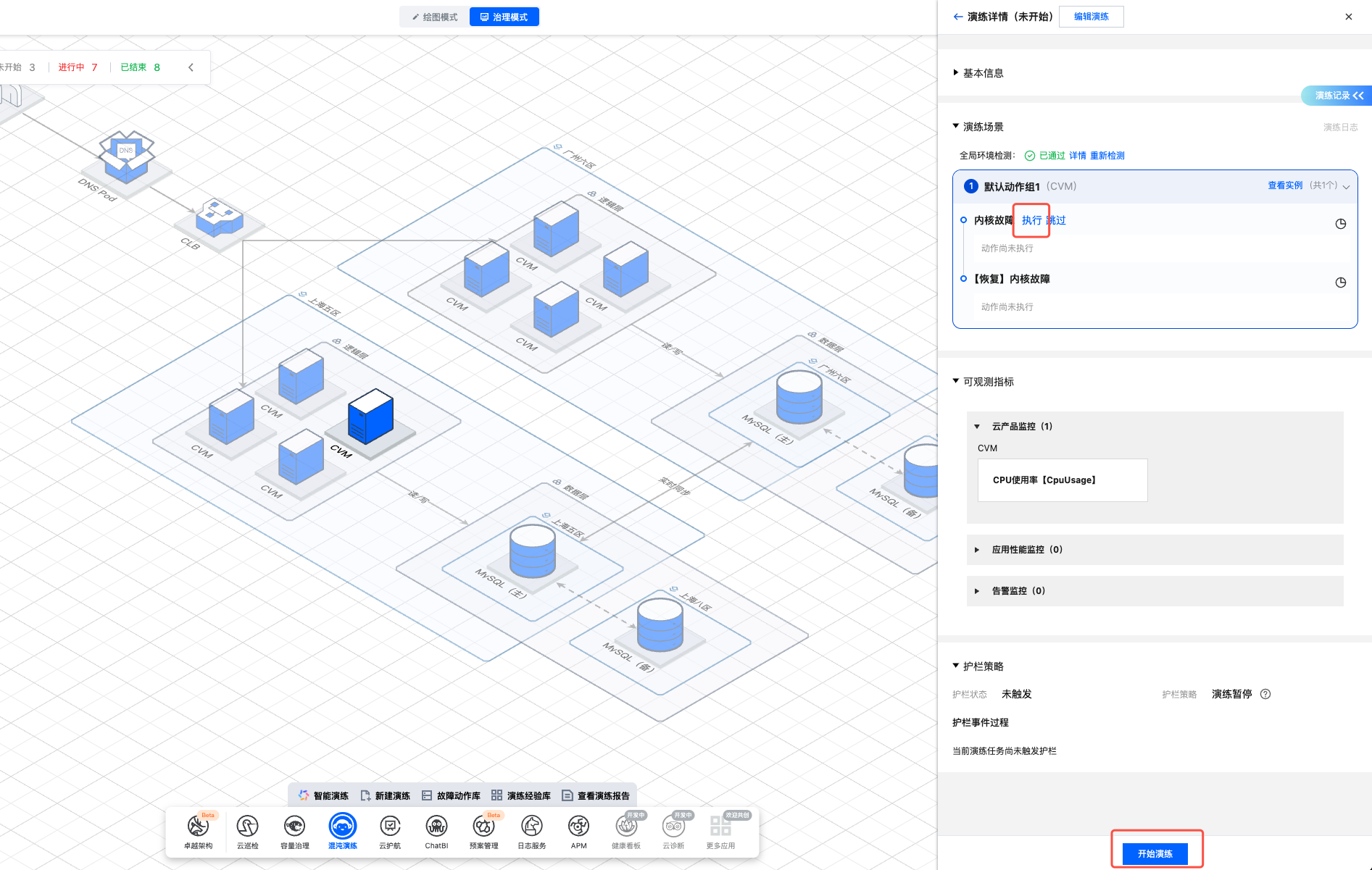Select 新建演练 in the drill menu

(385, 795)
